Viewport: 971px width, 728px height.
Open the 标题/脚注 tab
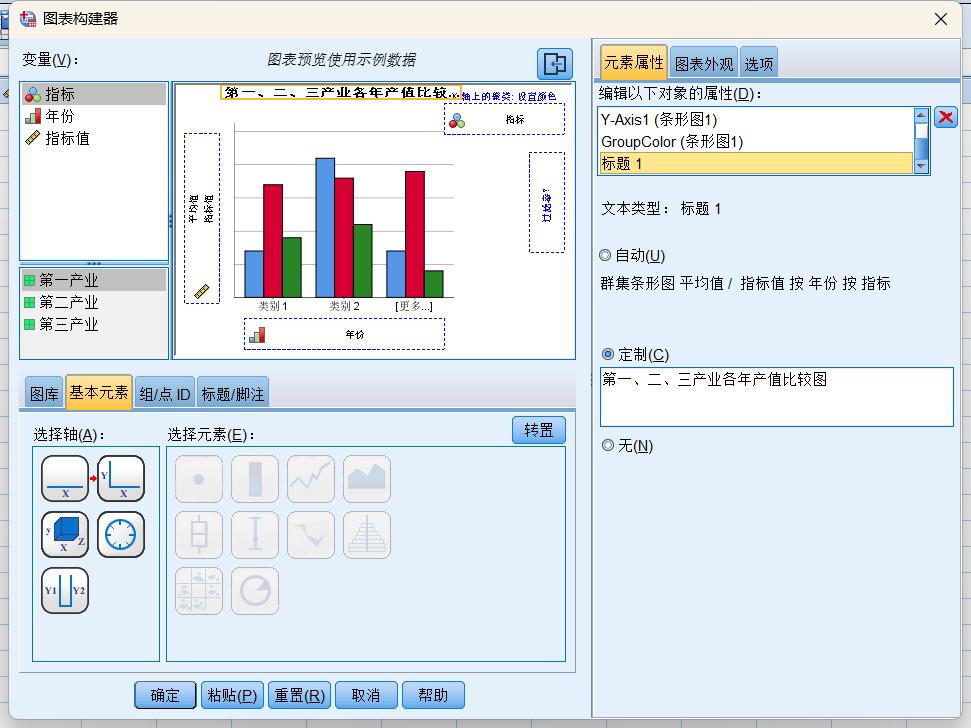233,393
